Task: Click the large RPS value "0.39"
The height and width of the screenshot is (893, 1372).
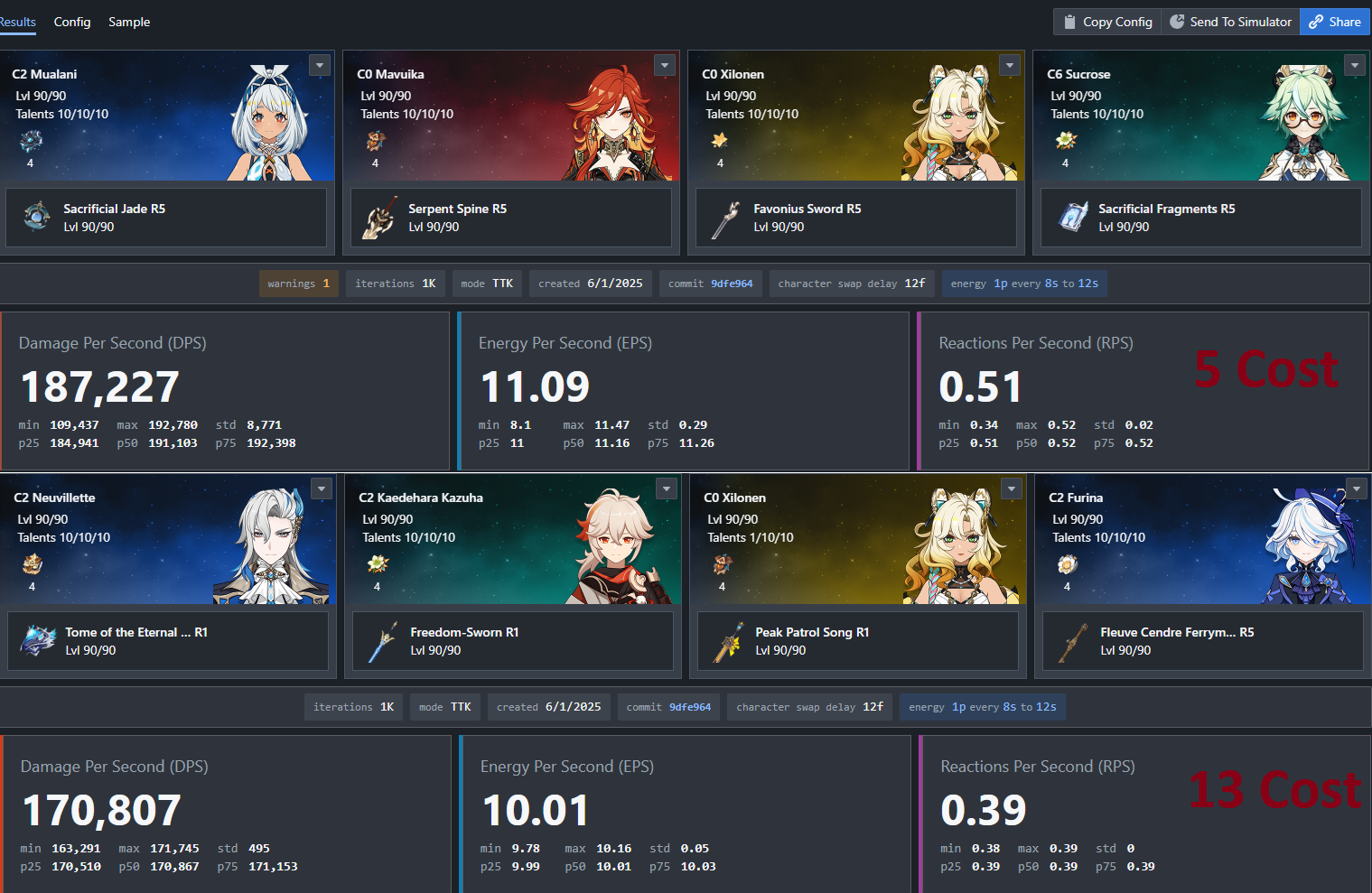Action: 984,811
